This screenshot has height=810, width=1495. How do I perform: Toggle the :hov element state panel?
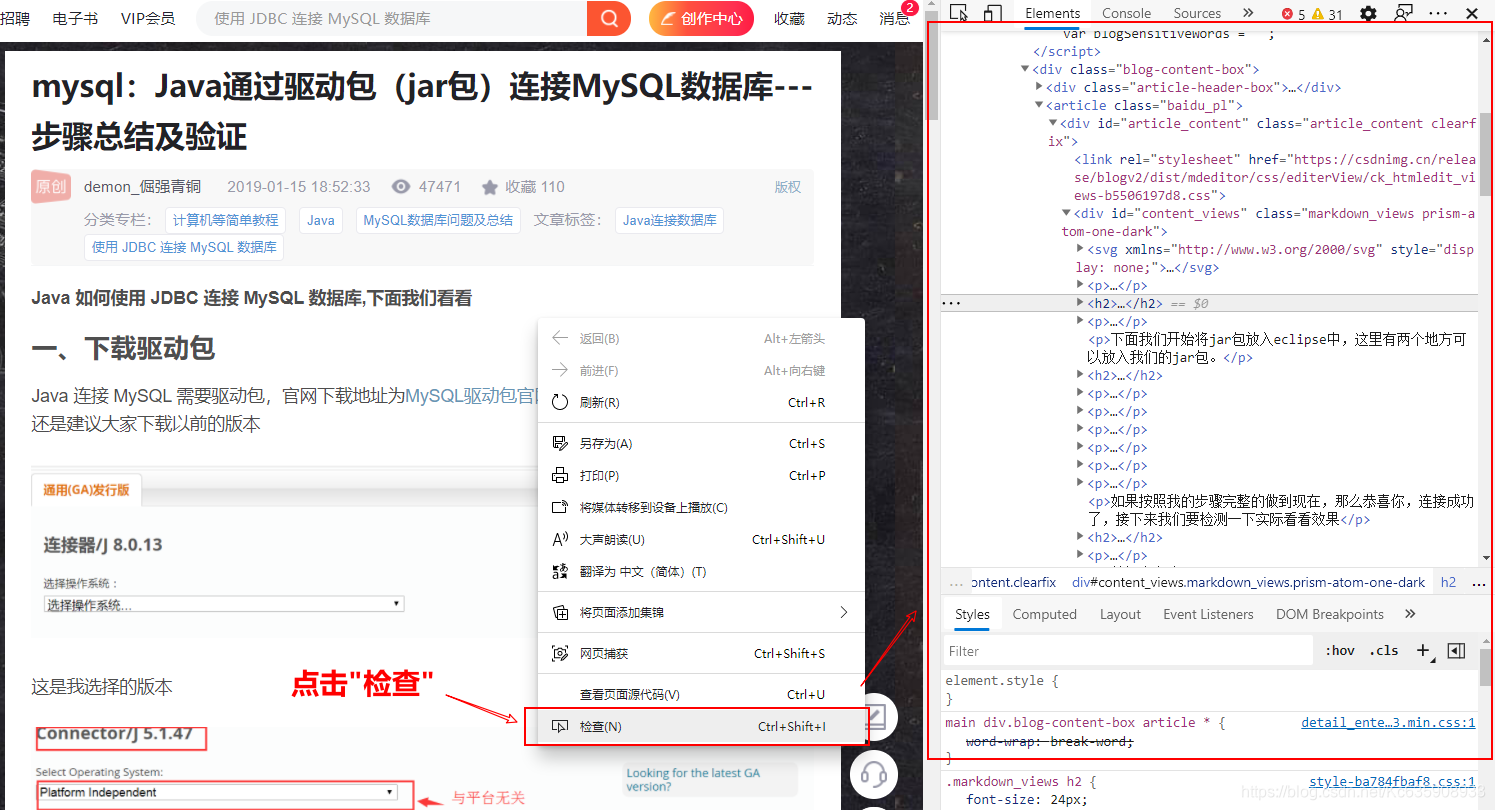[x=1340, y=650]
